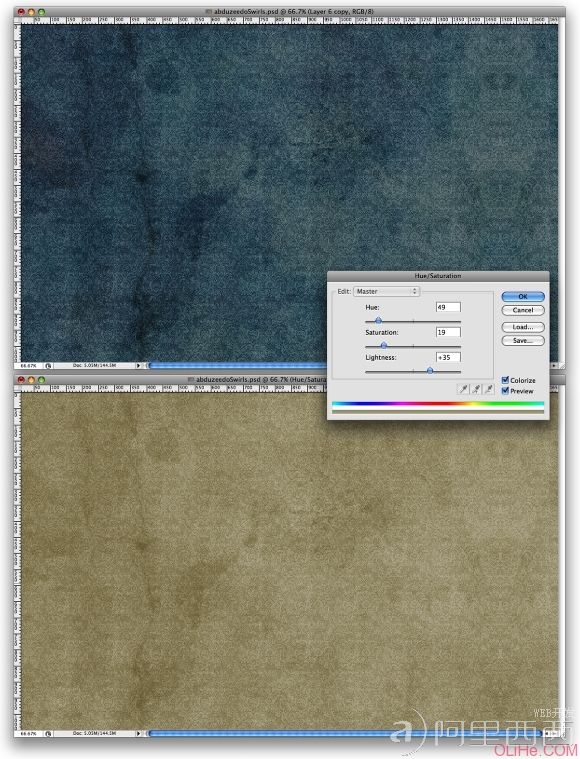Cancel the Hue/Saturation dialog
The height and width of the screenshot is (759, 580).
click(x=523, y=310)
